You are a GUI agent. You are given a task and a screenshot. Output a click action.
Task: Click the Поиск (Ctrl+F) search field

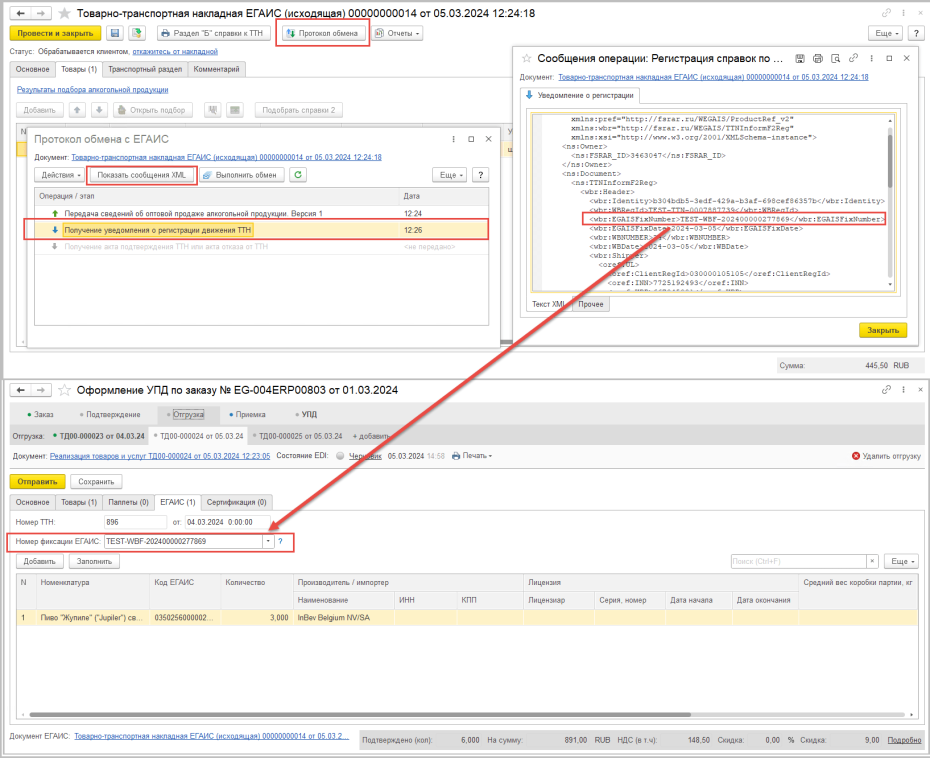click(799, 561)
